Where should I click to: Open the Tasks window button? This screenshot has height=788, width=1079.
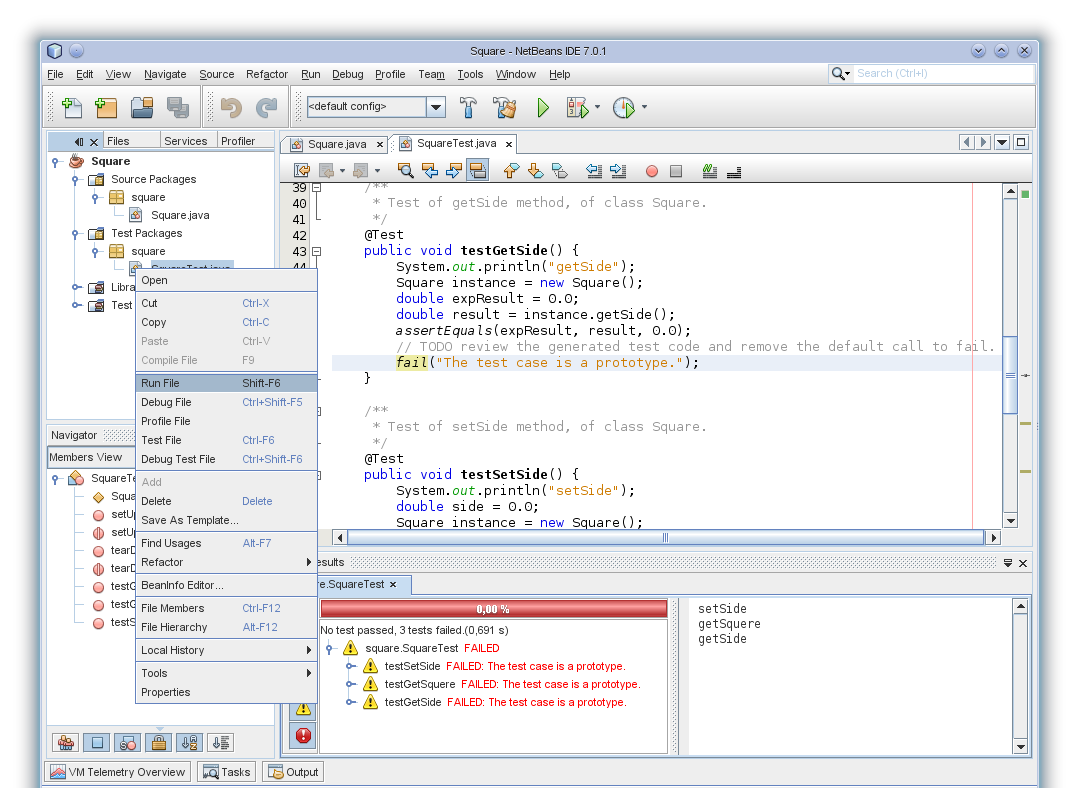[227, 772]
